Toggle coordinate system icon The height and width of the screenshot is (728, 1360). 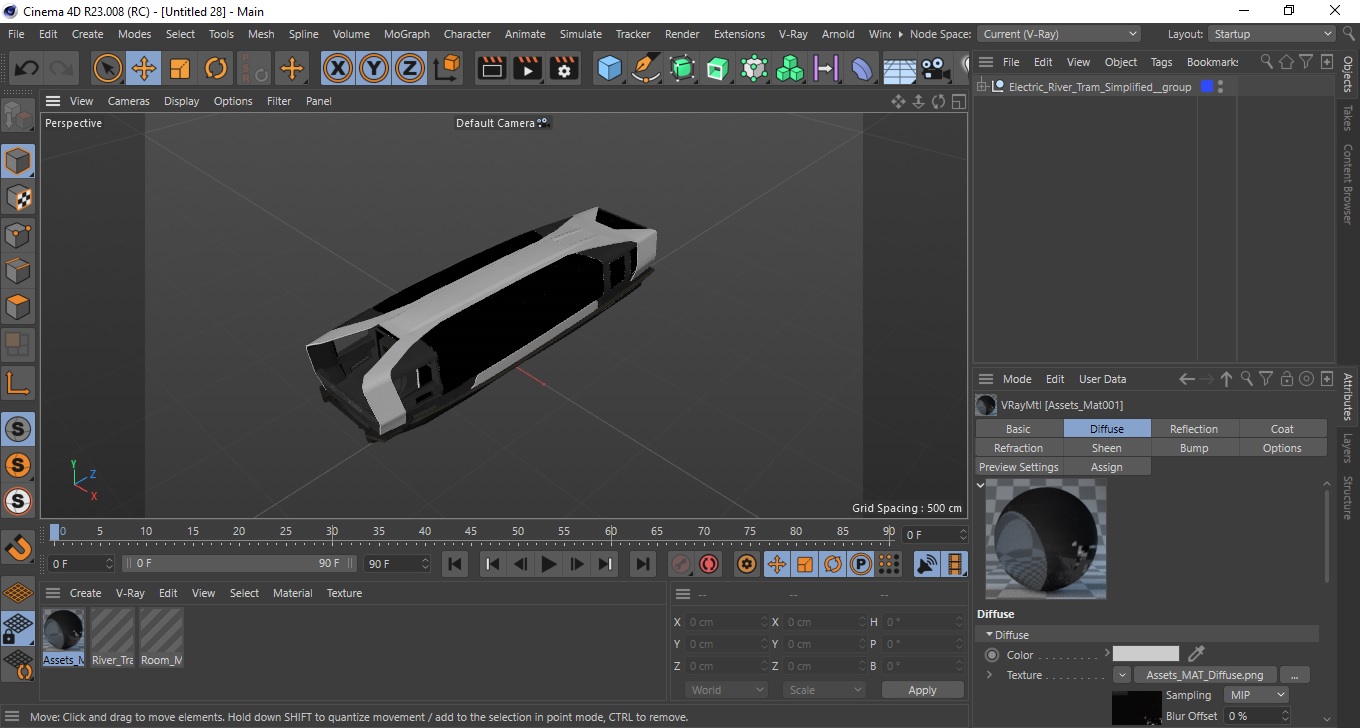point(447,69)
